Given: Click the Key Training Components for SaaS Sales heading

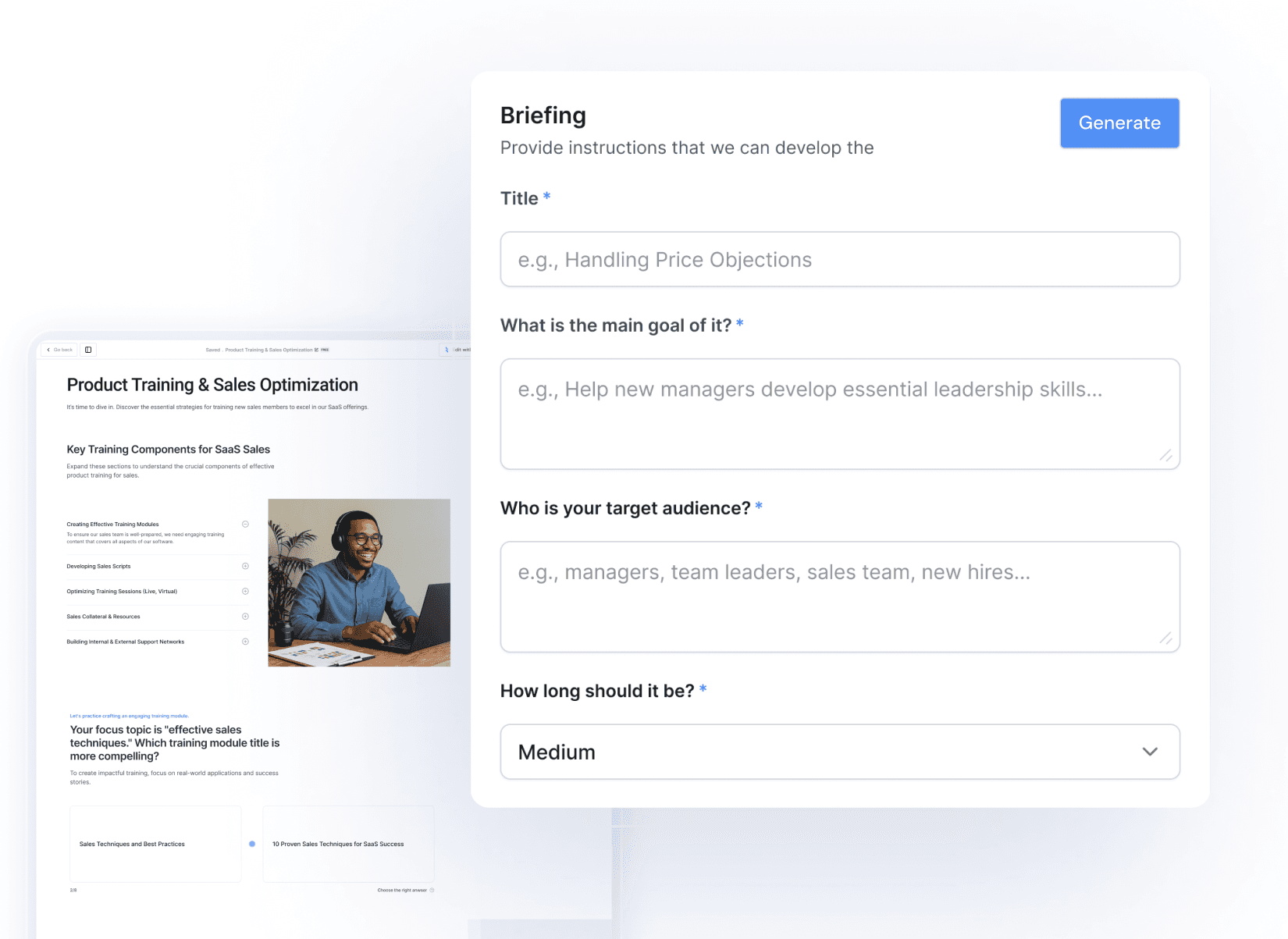Looking at the screenshot, I should 169,450.
